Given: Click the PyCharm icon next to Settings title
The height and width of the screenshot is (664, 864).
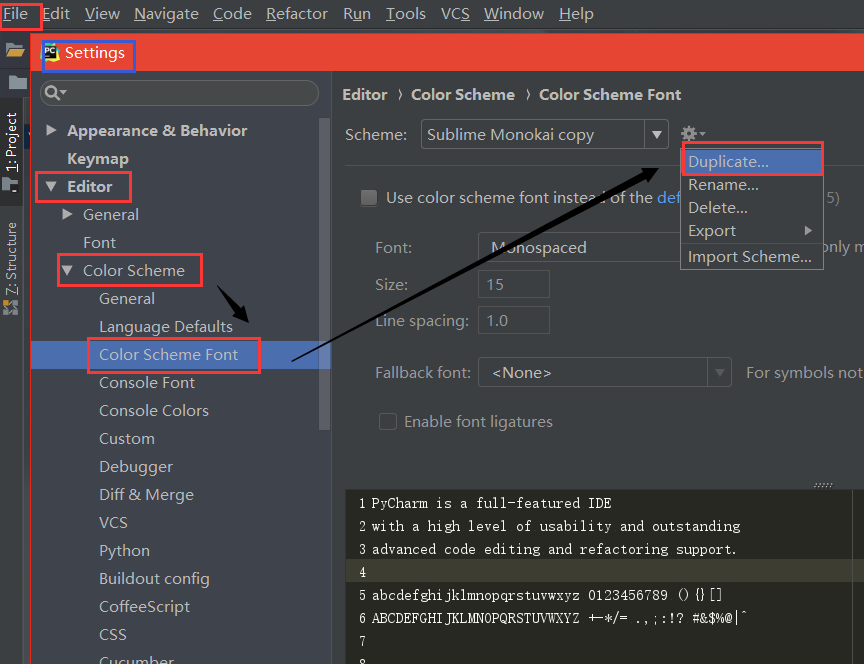Looking at the screenshot, I should [51, 53].
